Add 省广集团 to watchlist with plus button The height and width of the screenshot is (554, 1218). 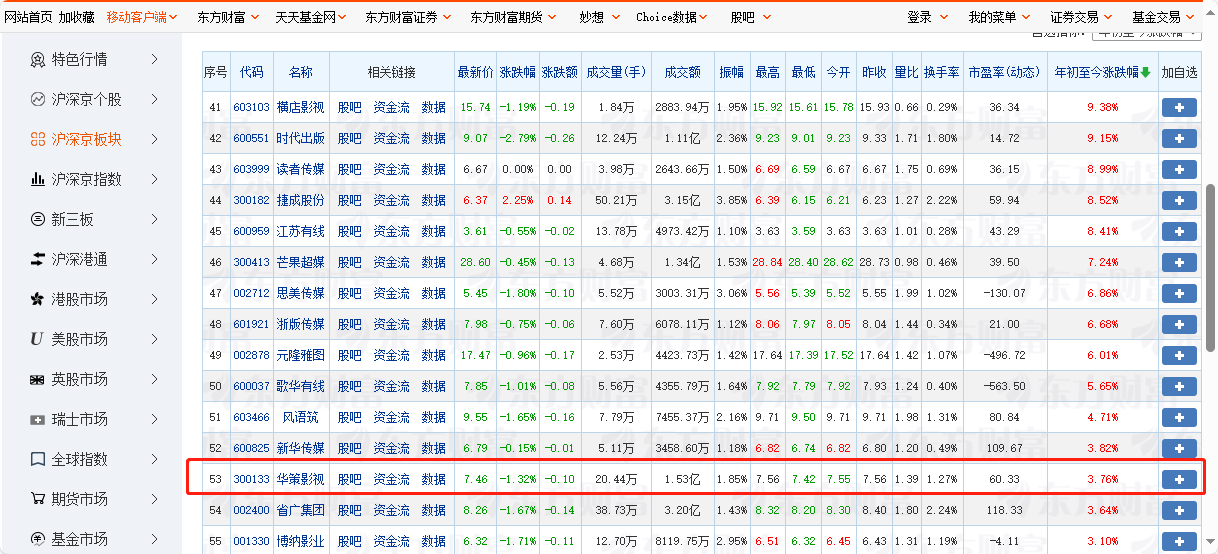coord(1179,511)
